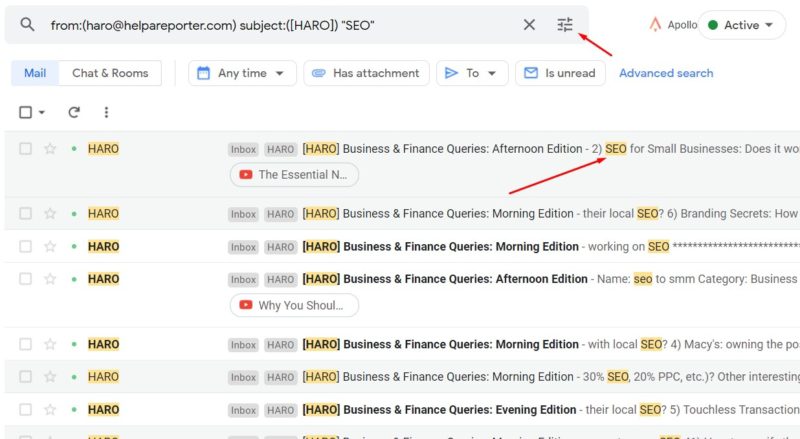The image size is (800, 439).
Task: Star the "Macy's" email row
Action: 50,344
